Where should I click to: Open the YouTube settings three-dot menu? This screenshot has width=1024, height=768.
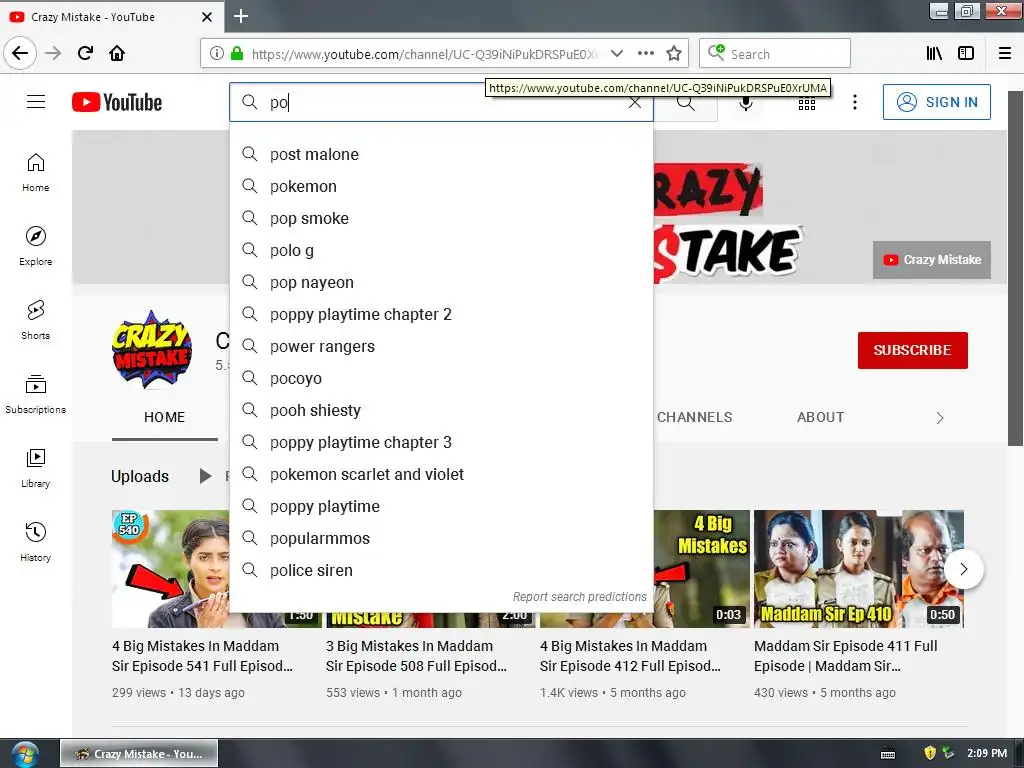pos(855,102)
